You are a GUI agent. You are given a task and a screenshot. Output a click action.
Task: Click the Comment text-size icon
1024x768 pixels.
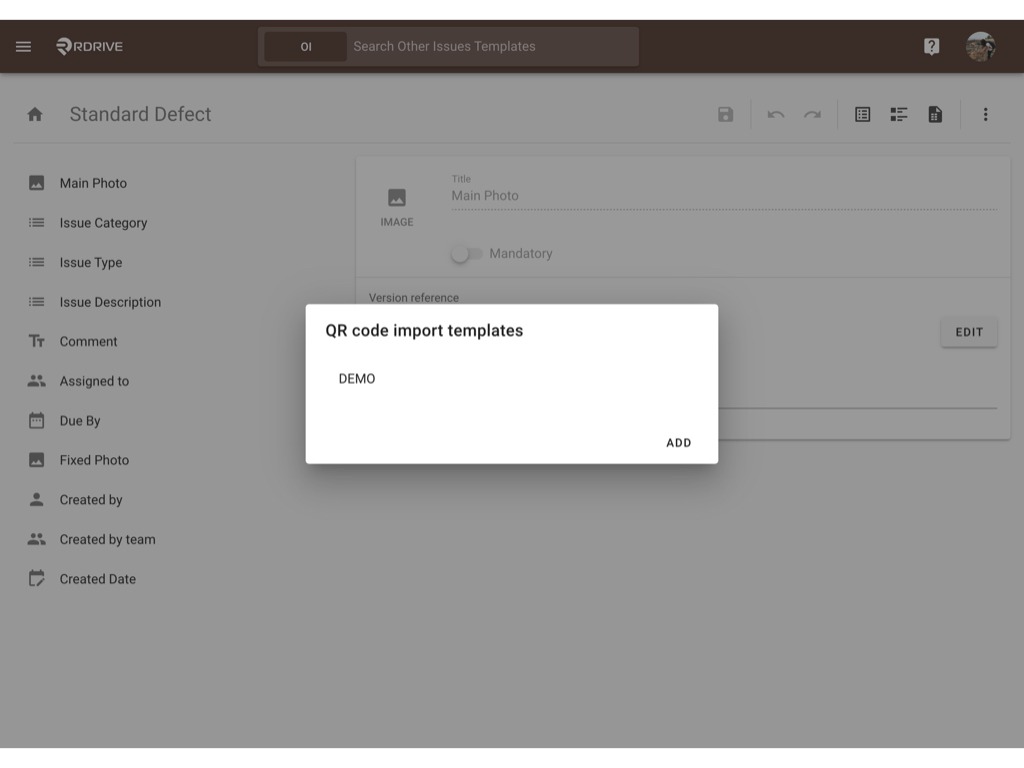point(37,342)
